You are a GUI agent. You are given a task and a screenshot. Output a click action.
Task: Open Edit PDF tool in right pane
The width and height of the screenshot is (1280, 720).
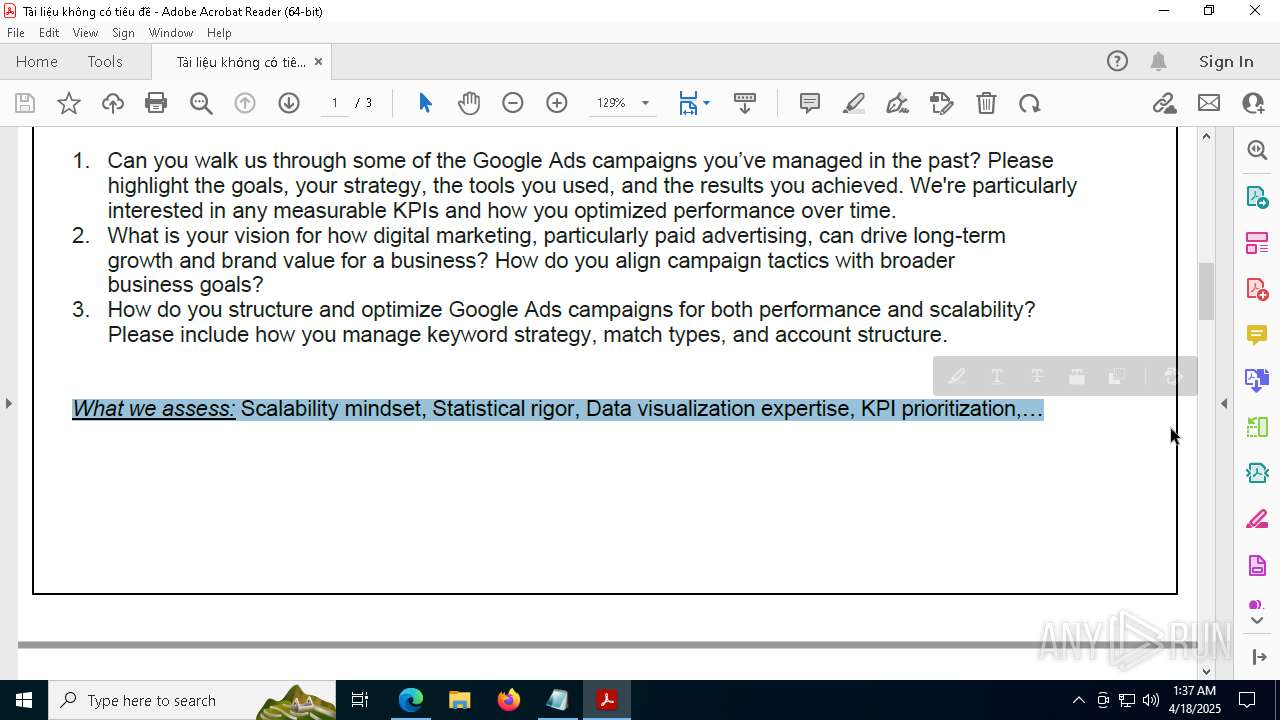1257,243
